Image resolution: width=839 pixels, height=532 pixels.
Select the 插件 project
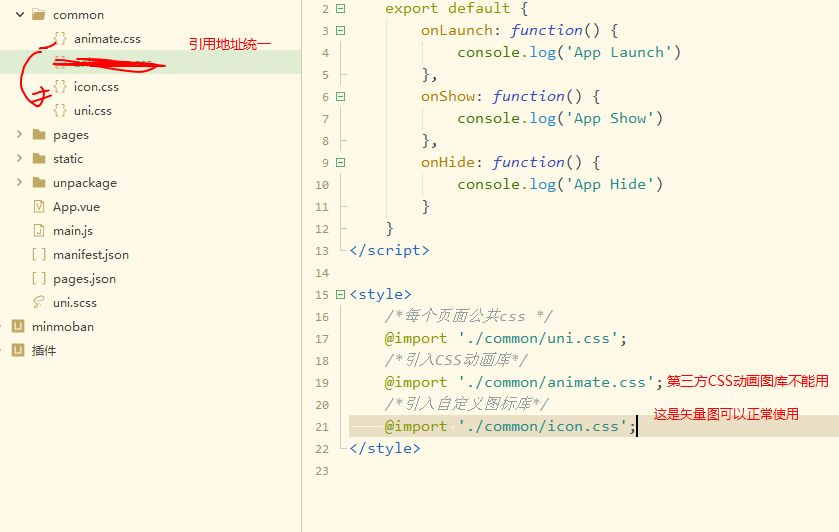(x=44, y=351)
